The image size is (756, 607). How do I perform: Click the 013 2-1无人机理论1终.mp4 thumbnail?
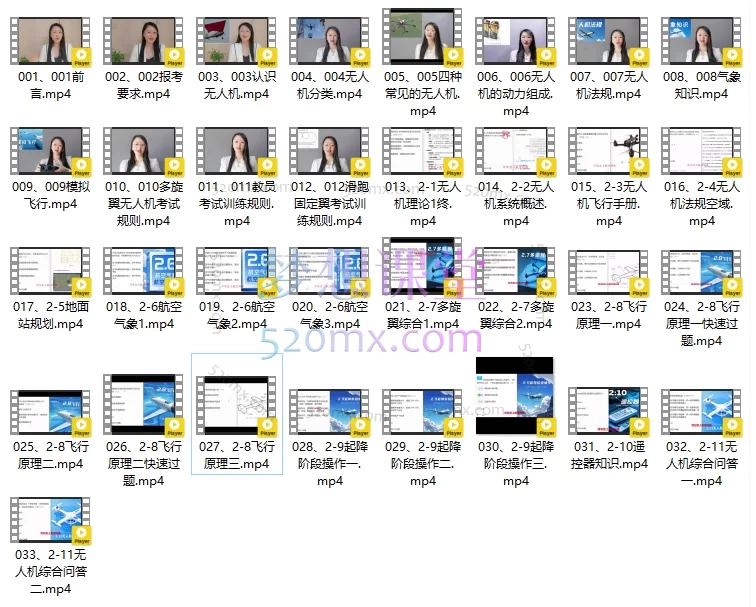(422, 152)
